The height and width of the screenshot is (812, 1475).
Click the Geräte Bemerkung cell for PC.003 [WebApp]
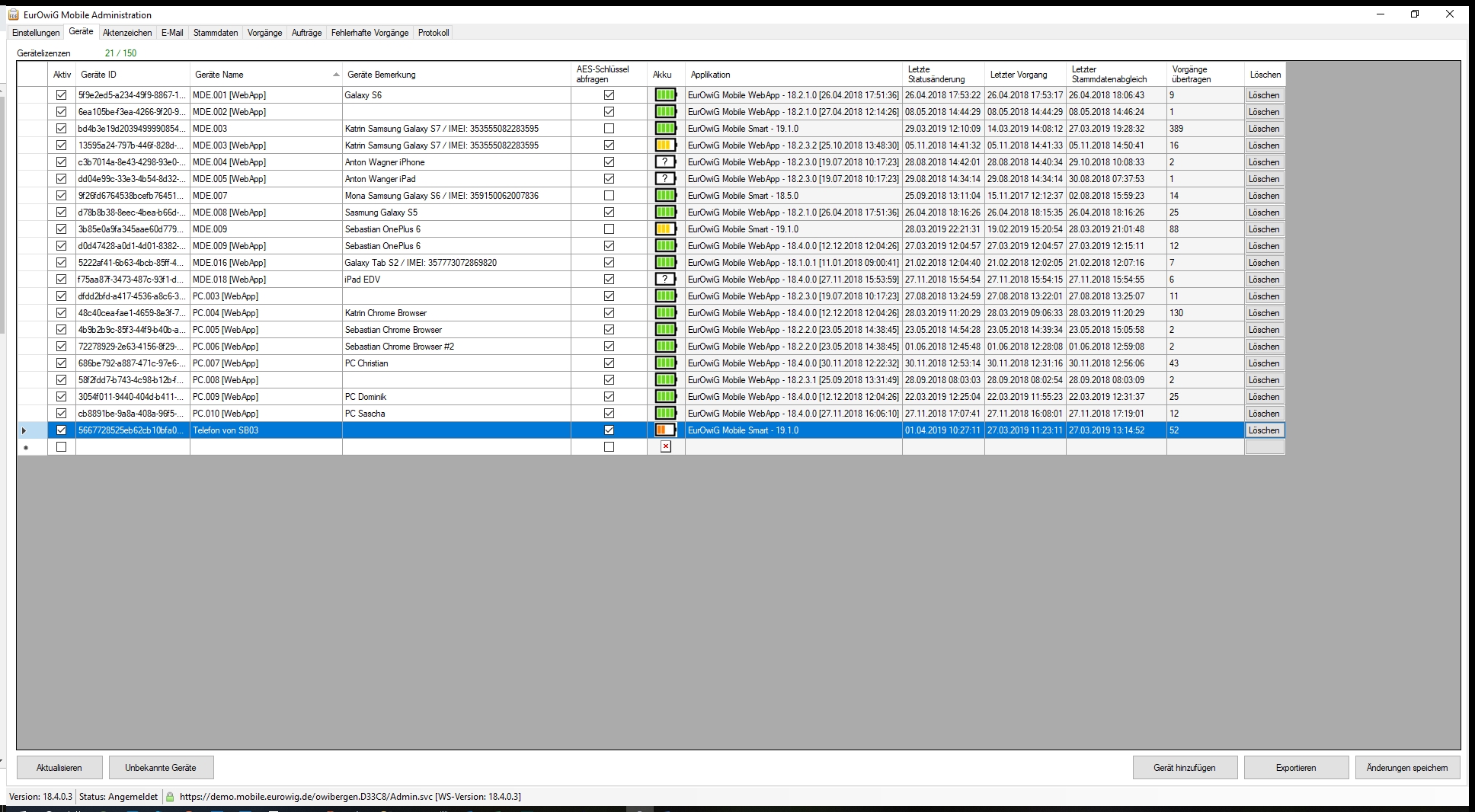(x=456, y=296)
